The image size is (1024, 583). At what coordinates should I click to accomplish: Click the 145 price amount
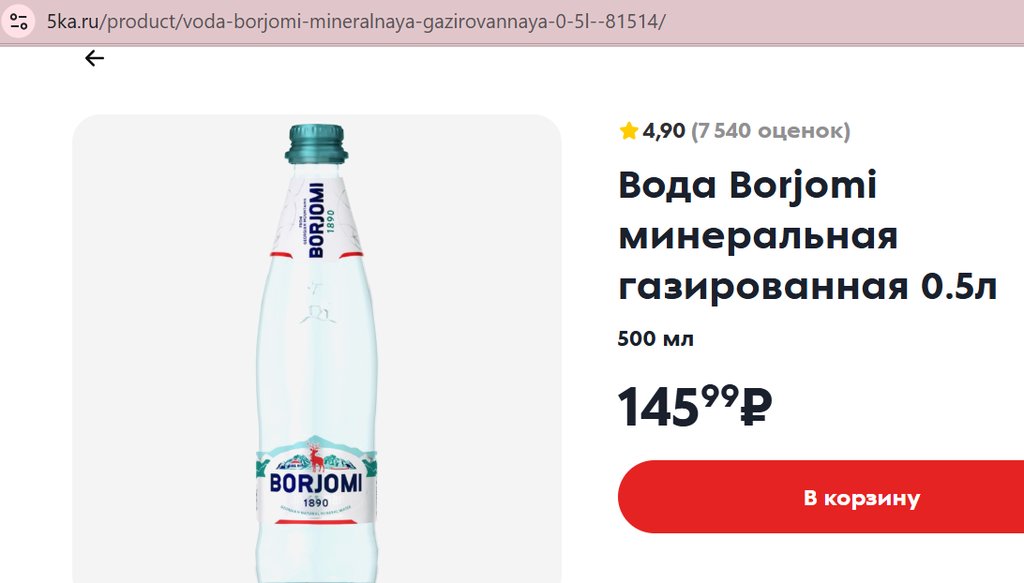tap(658, 408)
